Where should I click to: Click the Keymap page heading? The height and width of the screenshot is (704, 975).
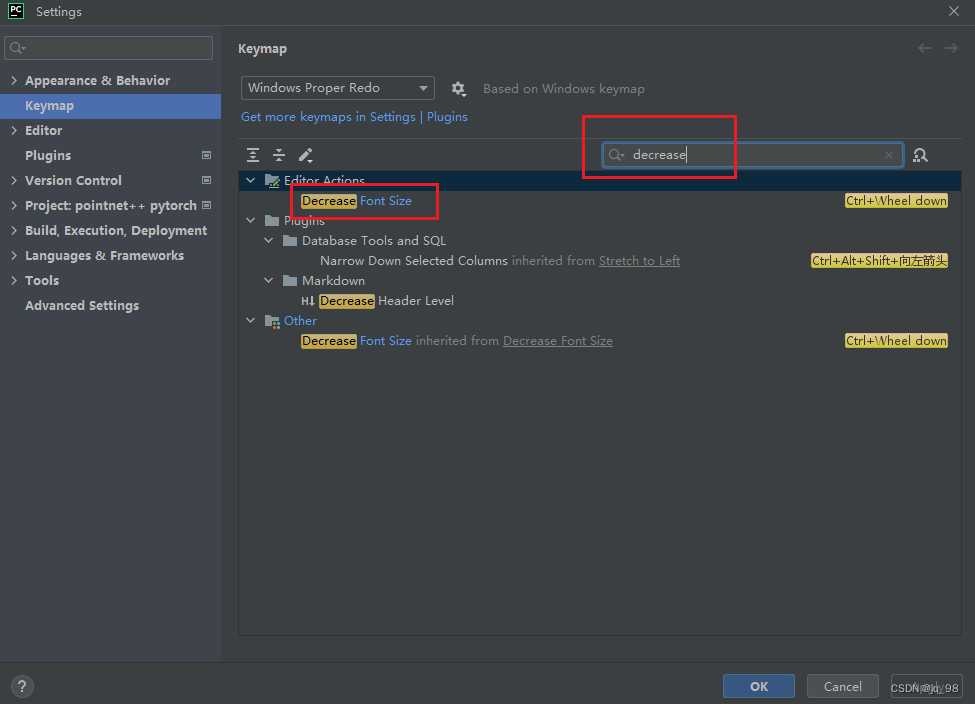click(262, 49)
